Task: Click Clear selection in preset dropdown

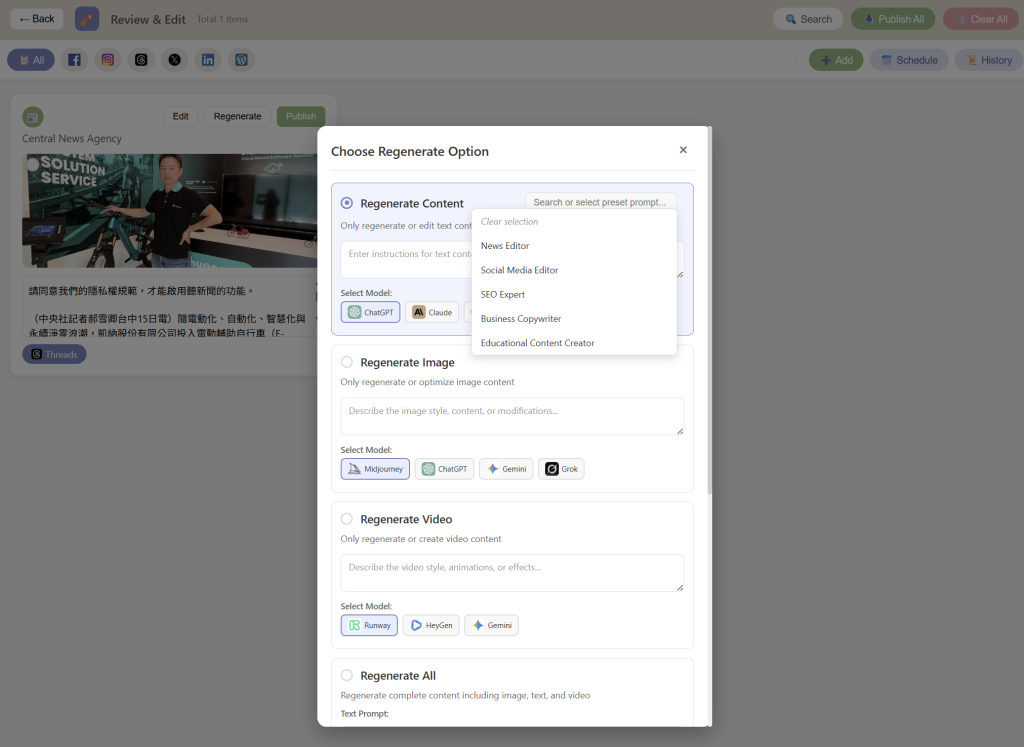Action: click(509, 222)
